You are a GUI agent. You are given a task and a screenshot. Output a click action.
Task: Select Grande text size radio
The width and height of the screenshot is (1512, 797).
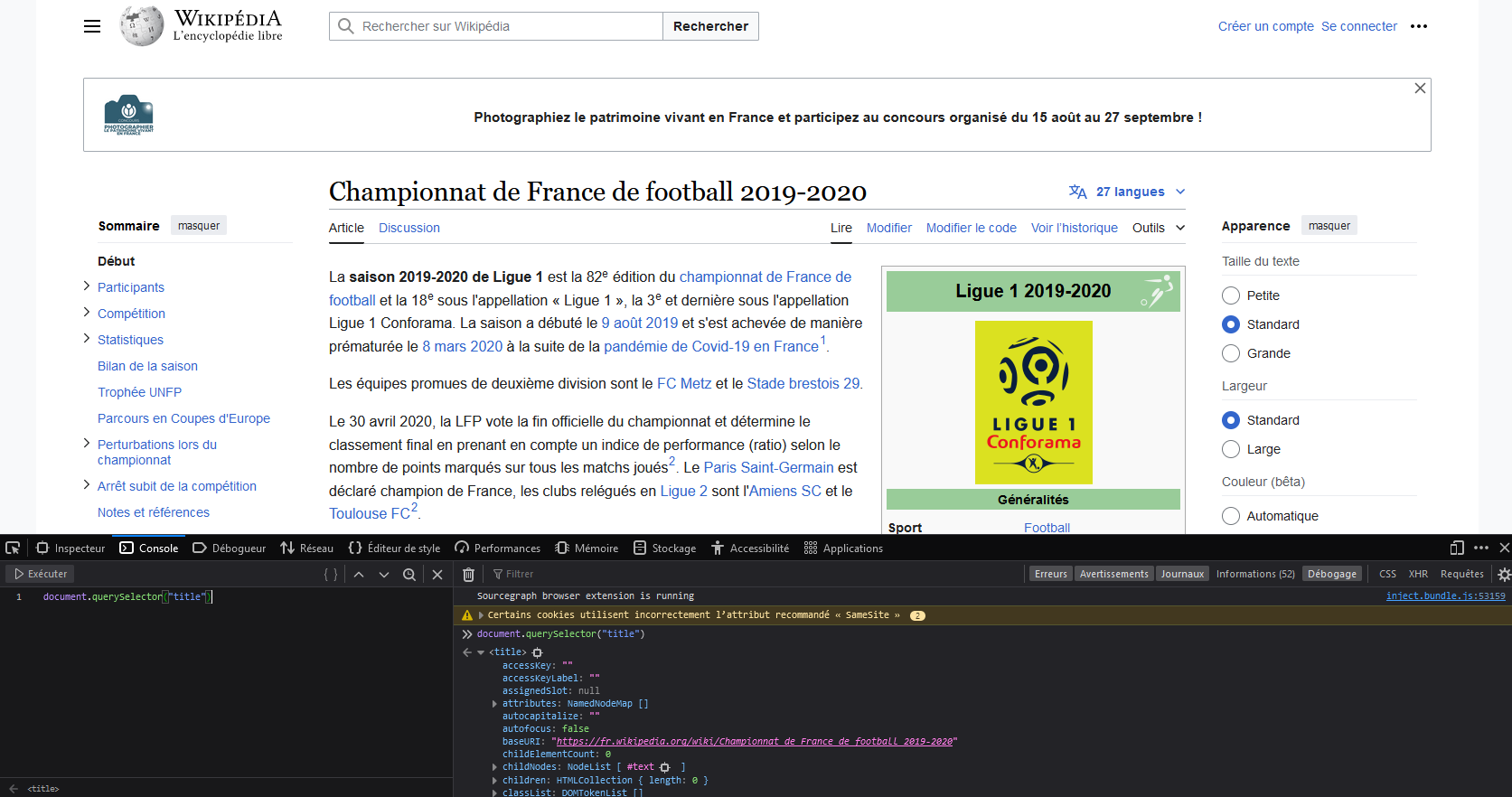1231,353
